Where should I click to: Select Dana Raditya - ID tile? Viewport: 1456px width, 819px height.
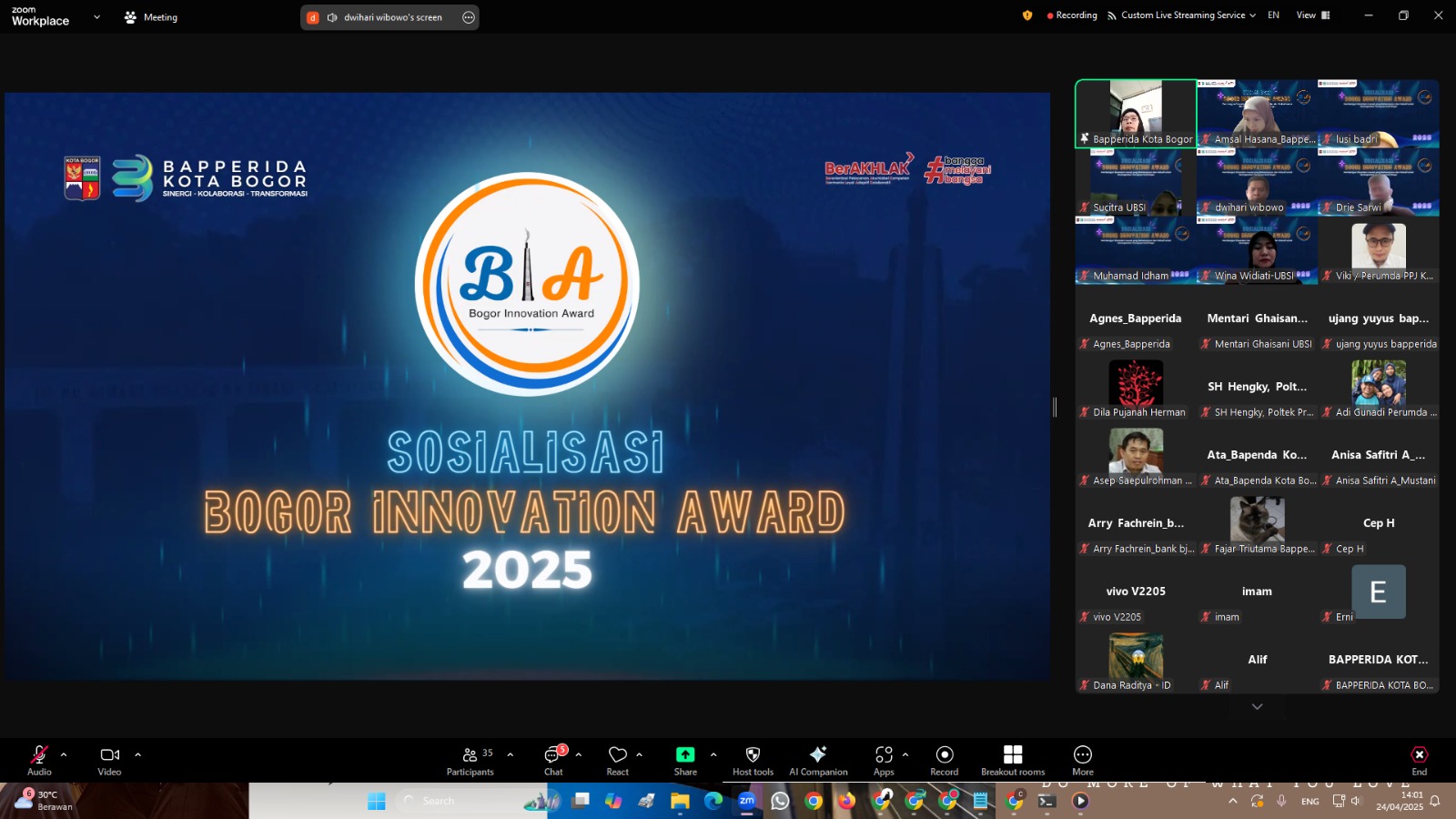tap(1136, 660)
